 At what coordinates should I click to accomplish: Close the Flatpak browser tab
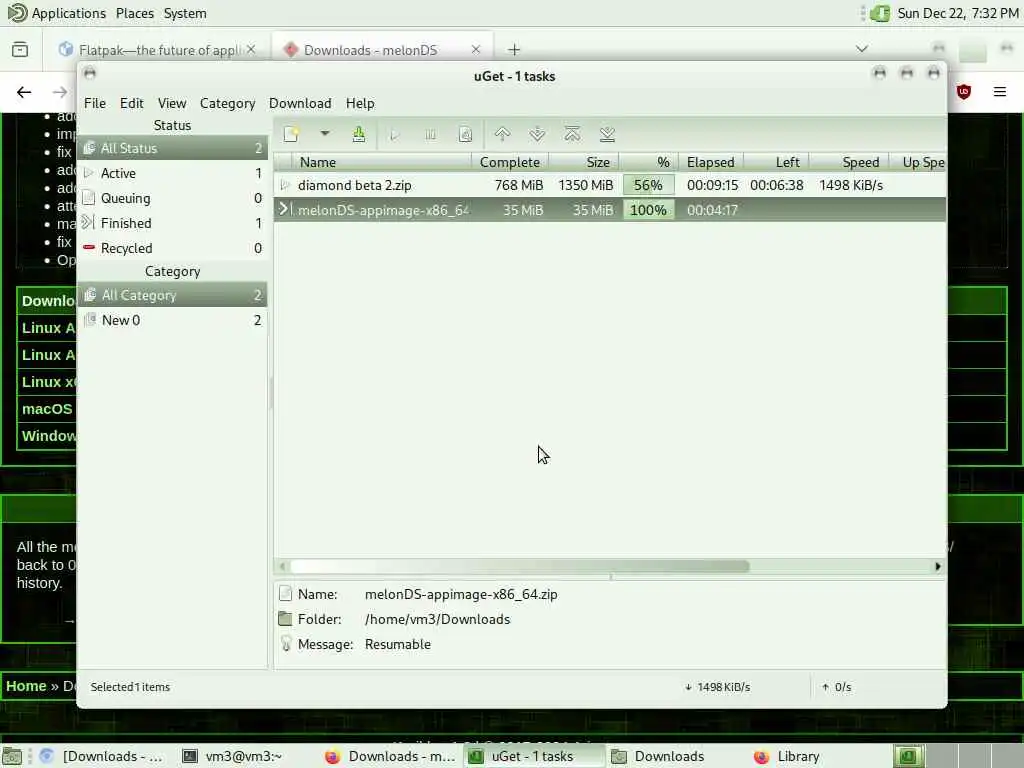click(x=251, y=50)
